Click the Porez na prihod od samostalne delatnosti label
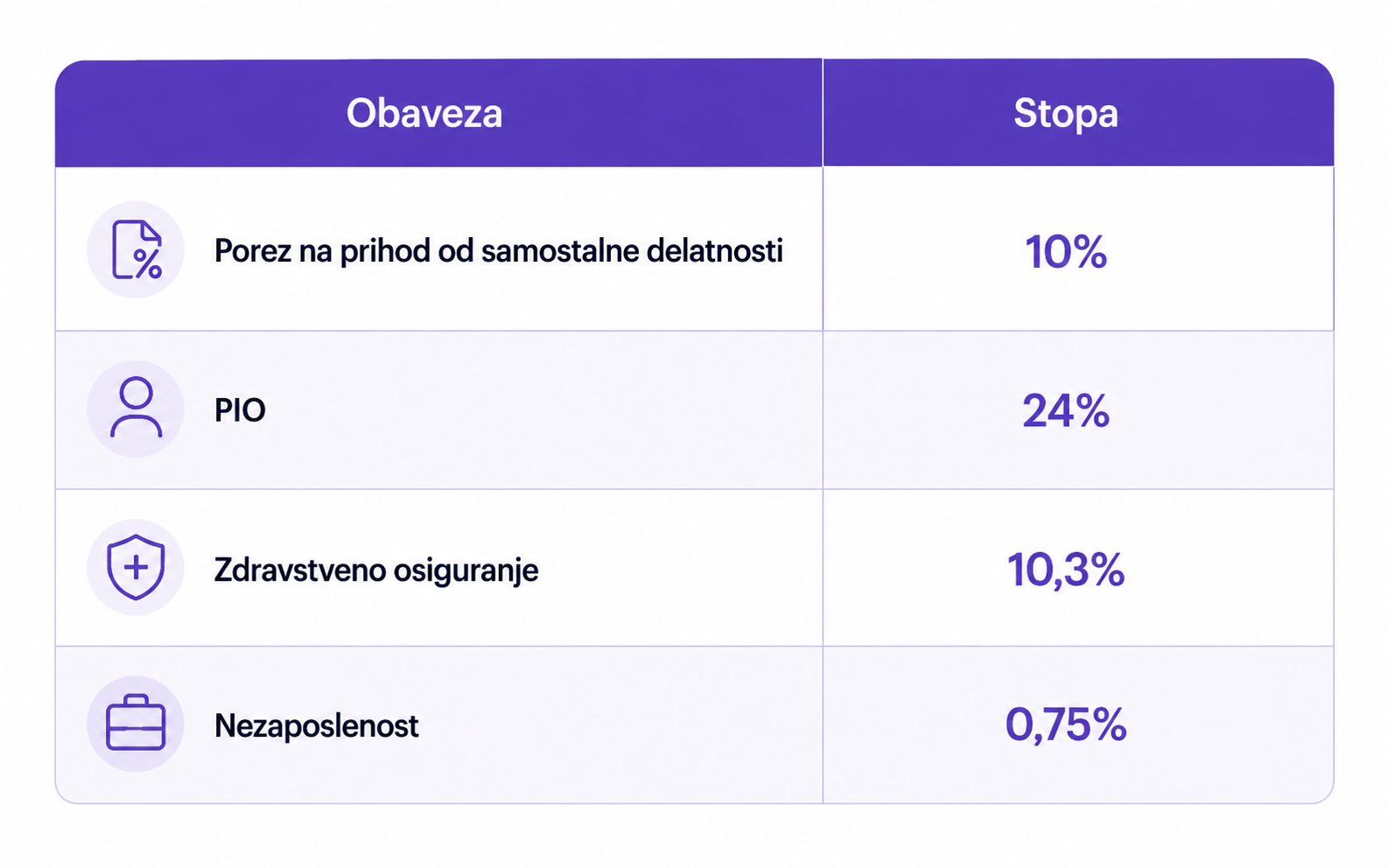The image size is (1388, 868). pos(499,251)
